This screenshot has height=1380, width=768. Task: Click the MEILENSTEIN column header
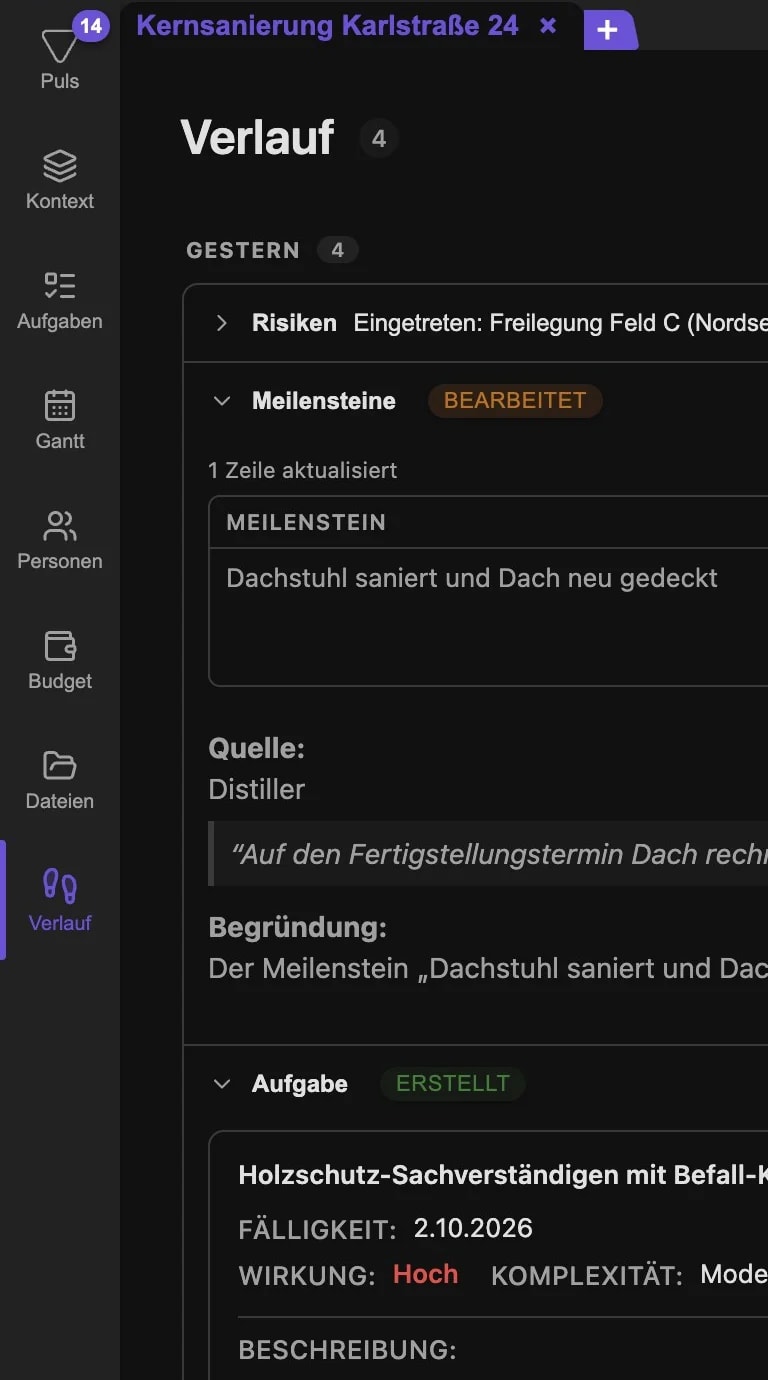pos(306,522)
